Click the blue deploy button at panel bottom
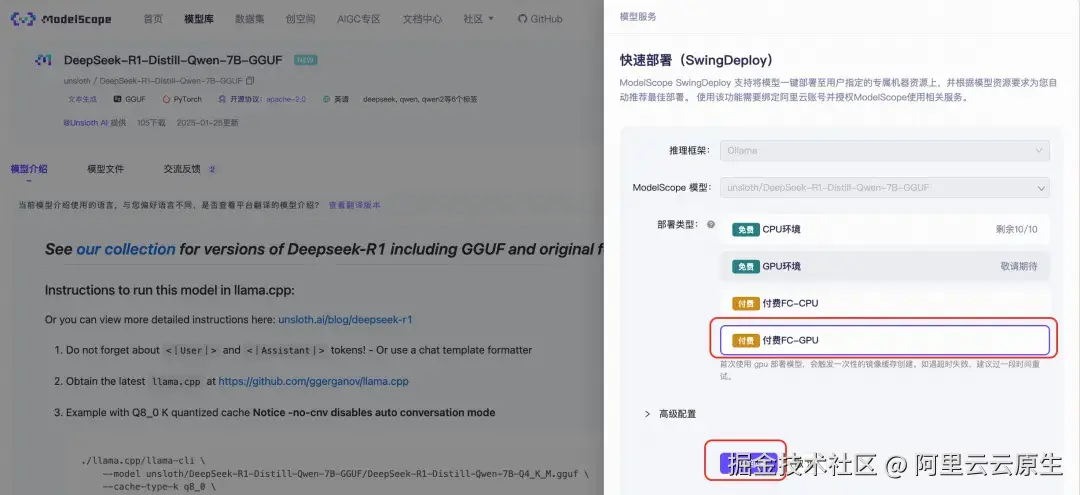The image size is (1080, 495). tap(748, 463)
